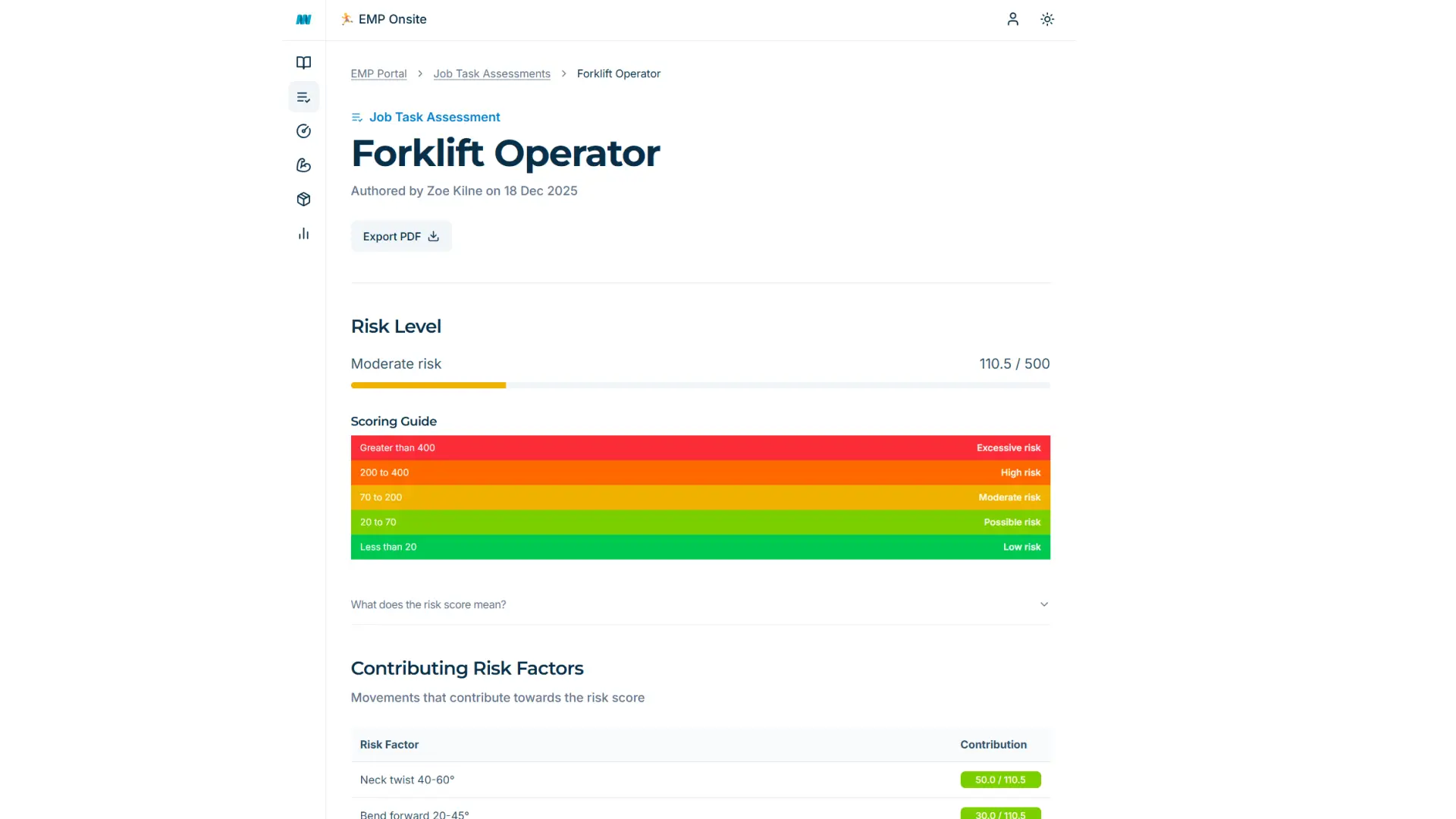Click the Contribution column header
The height and width of the screenshot is (819, 1456).
[993, 745]
